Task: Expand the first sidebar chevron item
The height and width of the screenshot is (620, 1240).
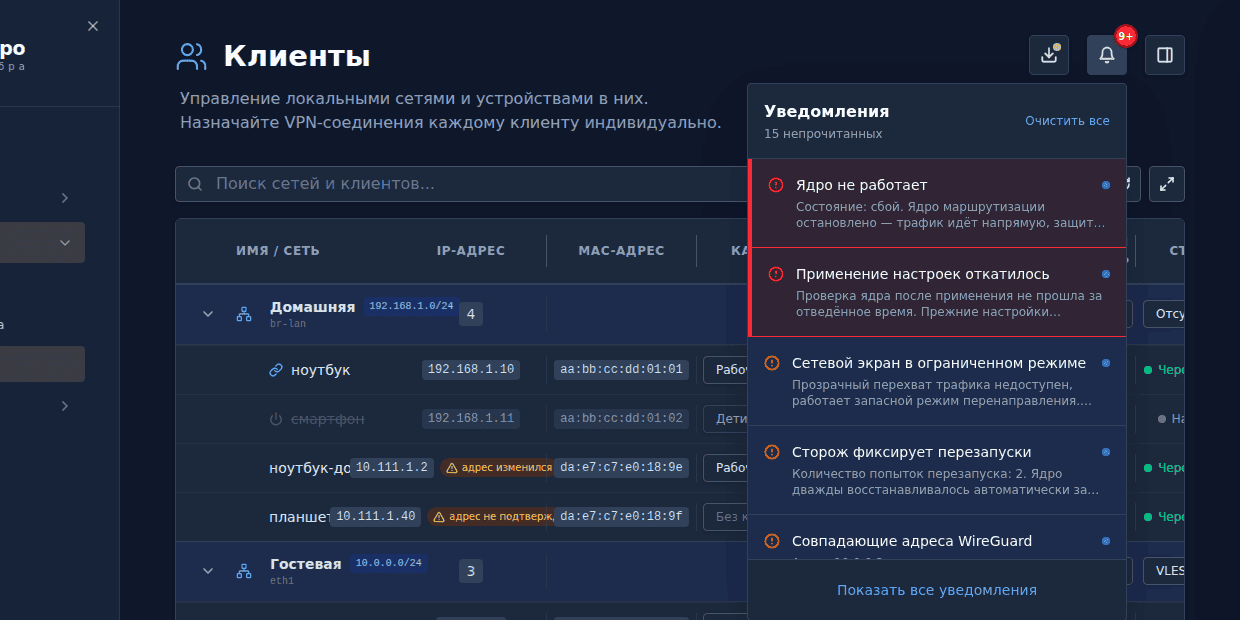Action: pos(65,198)
